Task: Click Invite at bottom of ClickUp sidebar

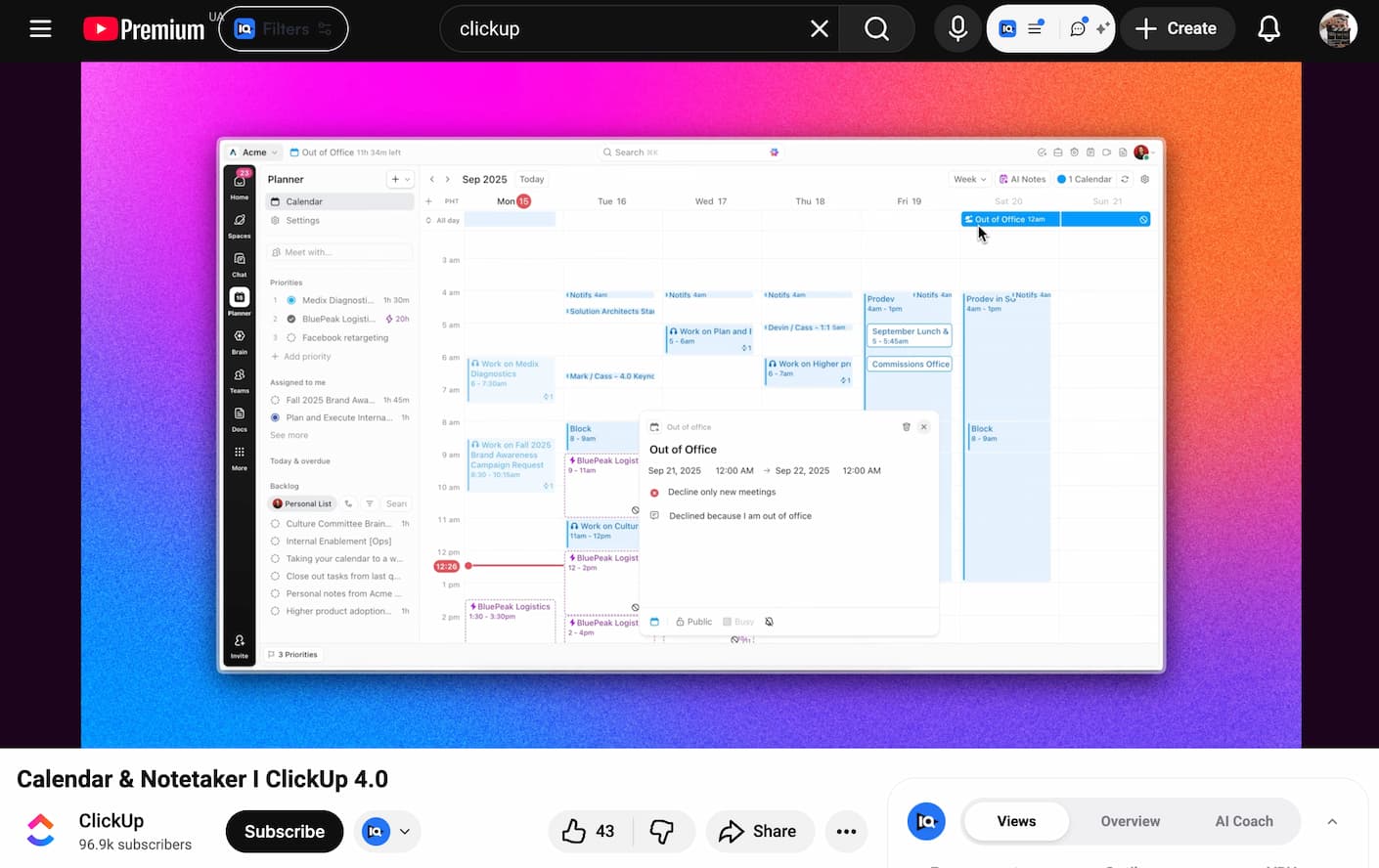Action: click(x=240, y=646)
